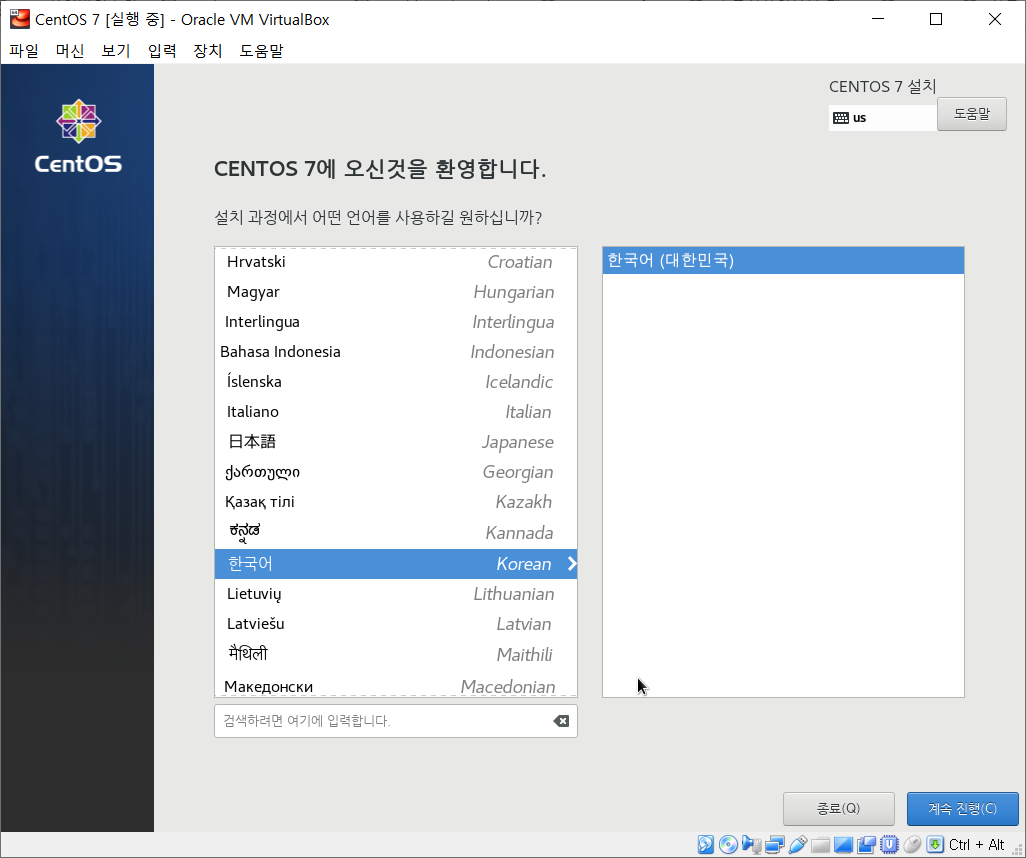Maximize the VirtualBox window
Image resolution: width=1026 pixels, height=858 pixels.
tap(936, 19)
